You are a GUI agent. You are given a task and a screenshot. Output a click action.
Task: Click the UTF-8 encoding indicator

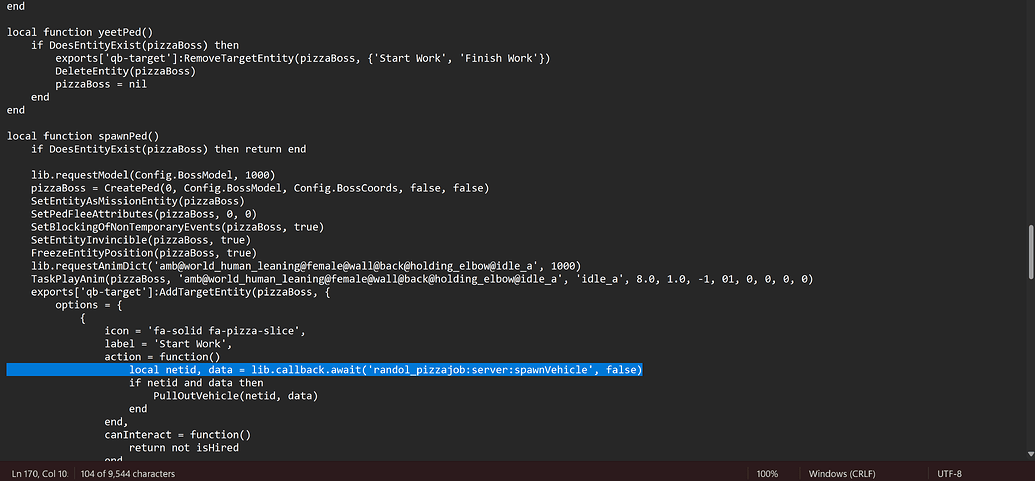pos(950,472)
